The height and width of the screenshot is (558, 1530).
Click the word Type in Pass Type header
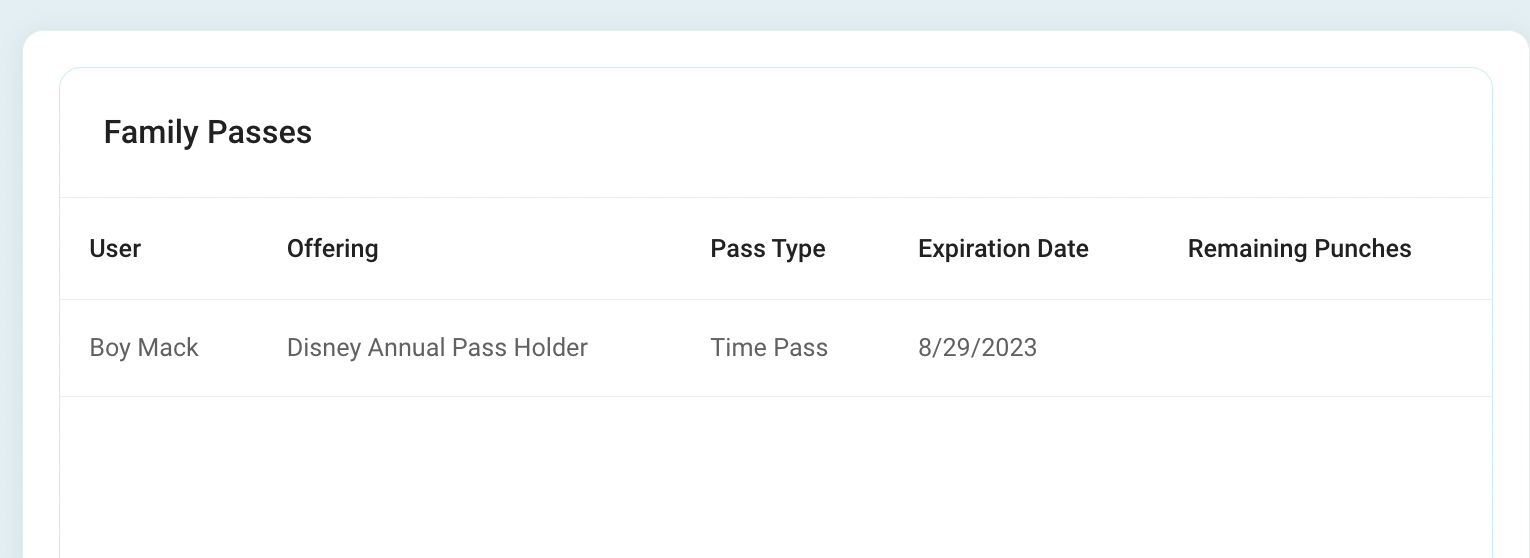tap(798, 249)
